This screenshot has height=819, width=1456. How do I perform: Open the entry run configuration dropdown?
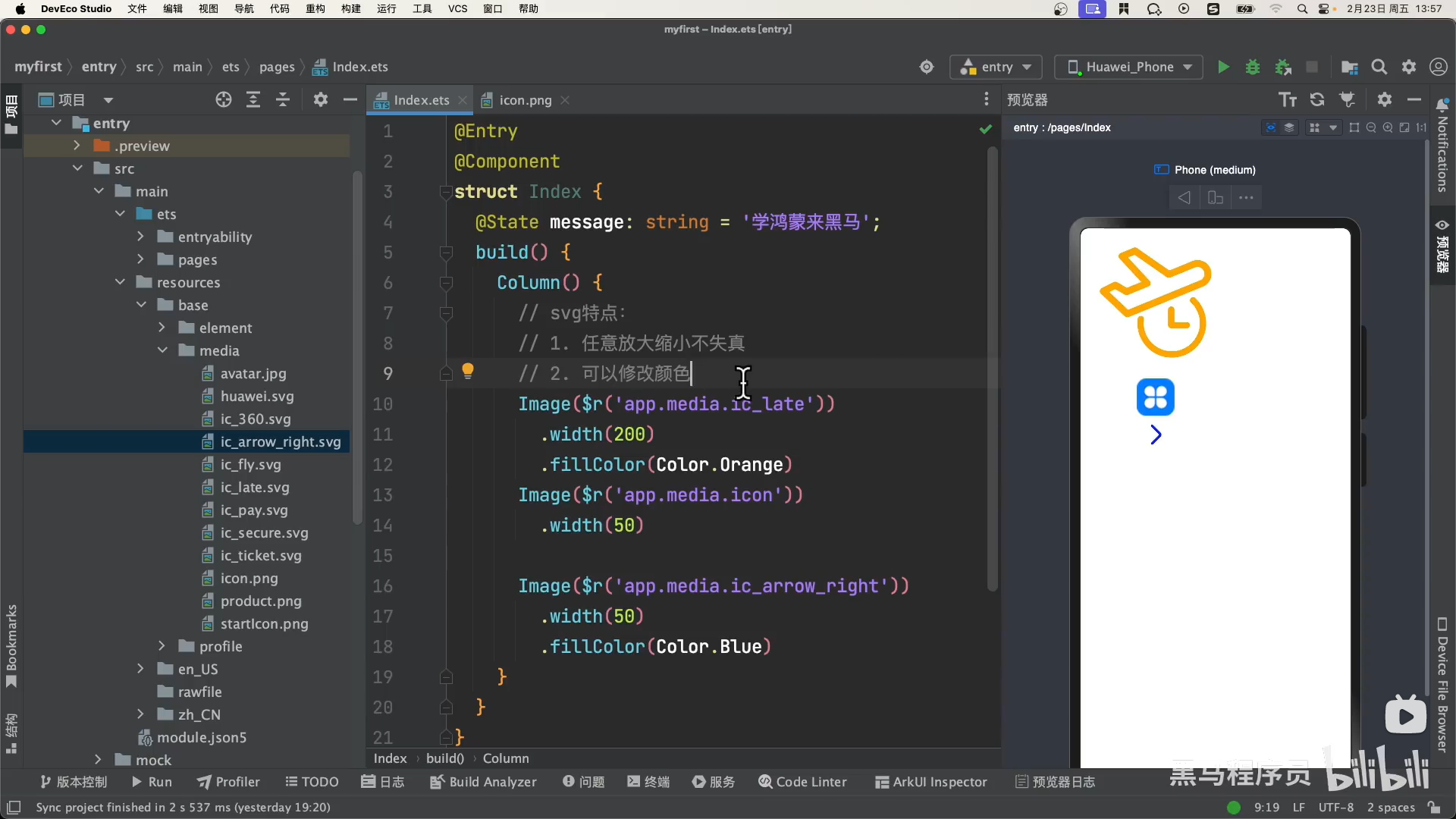(996, 67)
